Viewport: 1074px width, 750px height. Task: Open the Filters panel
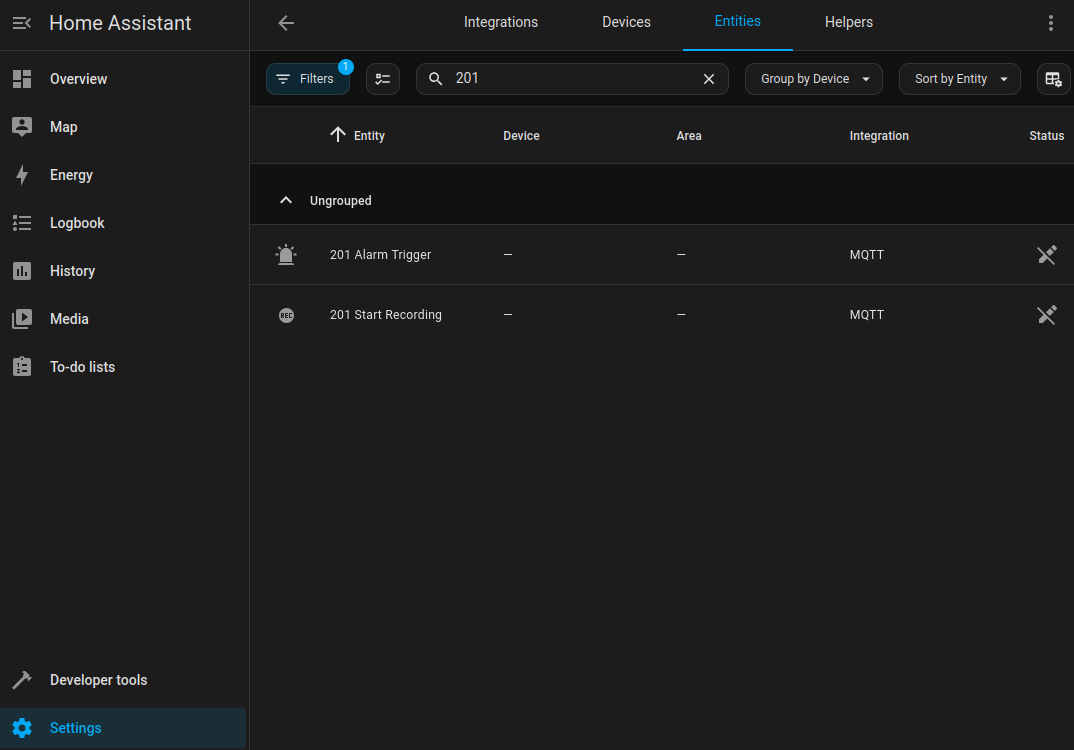(x=308, y=79)
